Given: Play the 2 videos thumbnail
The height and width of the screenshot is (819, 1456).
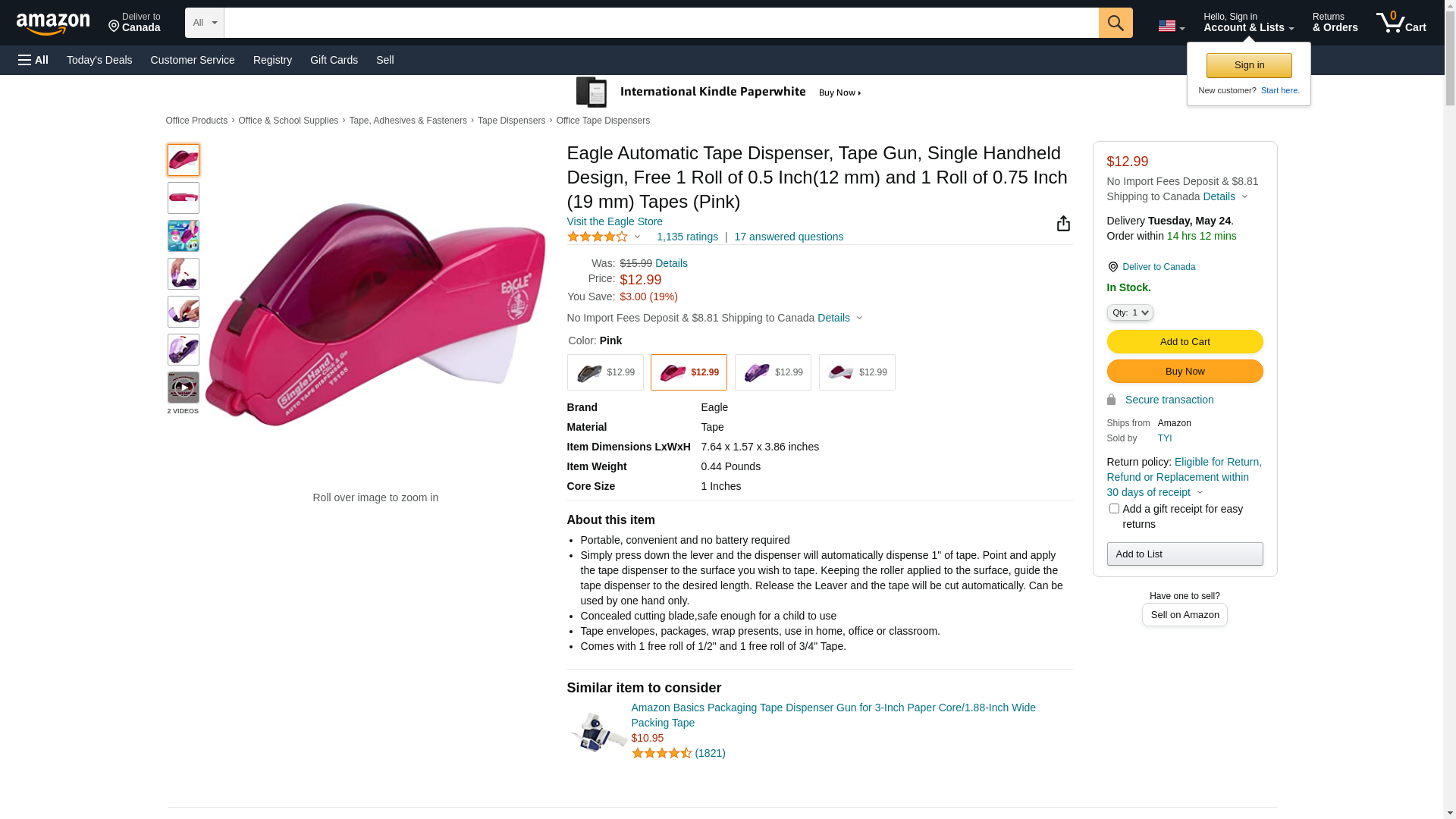Looking at the screenshot, I should (184, 388).
